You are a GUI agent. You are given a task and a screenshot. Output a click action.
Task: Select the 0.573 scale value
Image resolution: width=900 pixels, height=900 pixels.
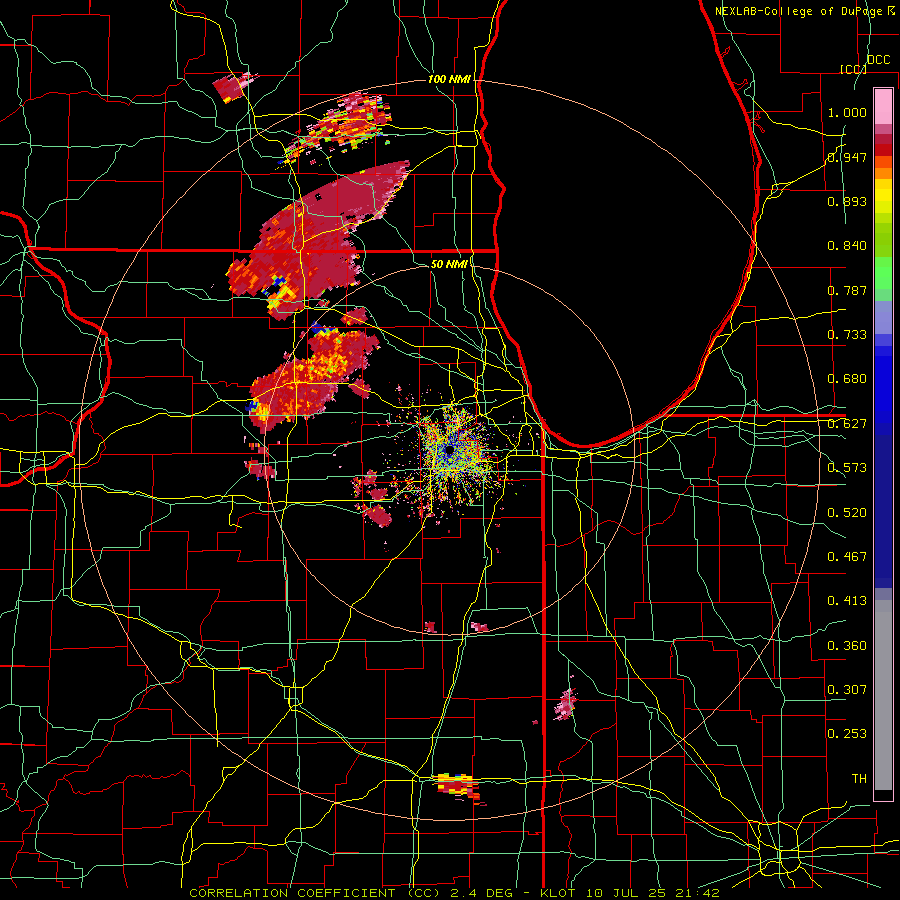pos(847,468)
